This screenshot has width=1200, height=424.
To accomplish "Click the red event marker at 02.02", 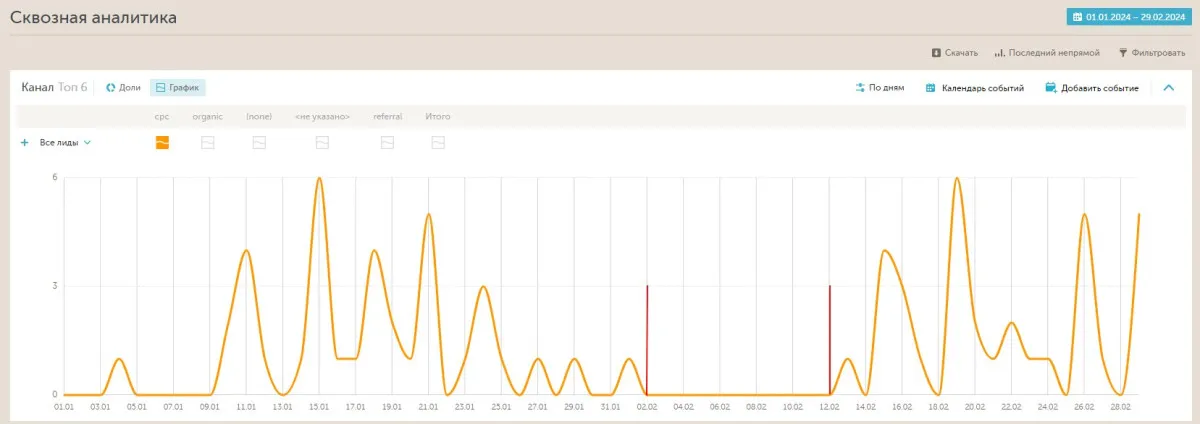I will coord(647,340).
